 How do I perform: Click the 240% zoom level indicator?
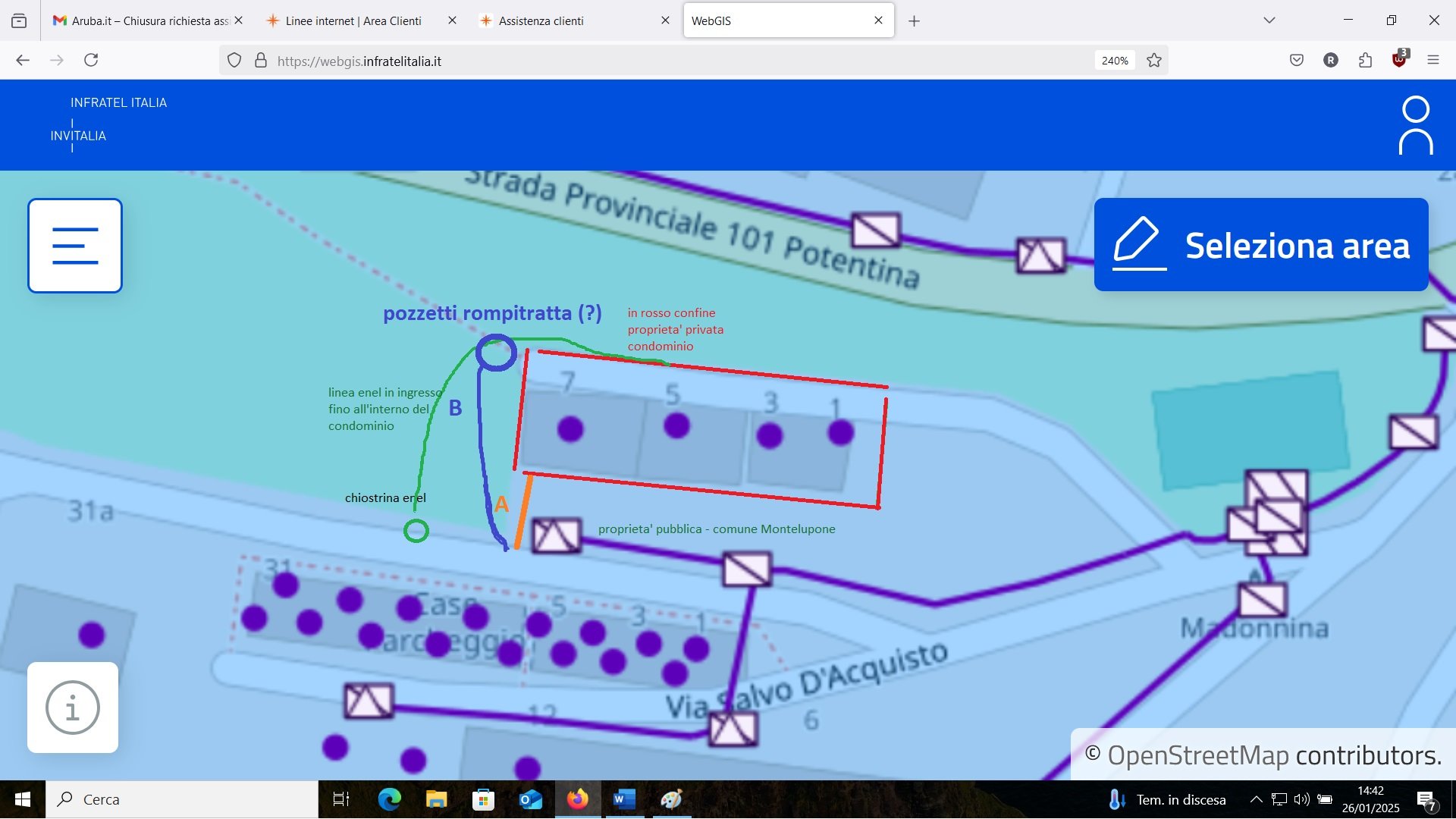[x=1114, y=61]
